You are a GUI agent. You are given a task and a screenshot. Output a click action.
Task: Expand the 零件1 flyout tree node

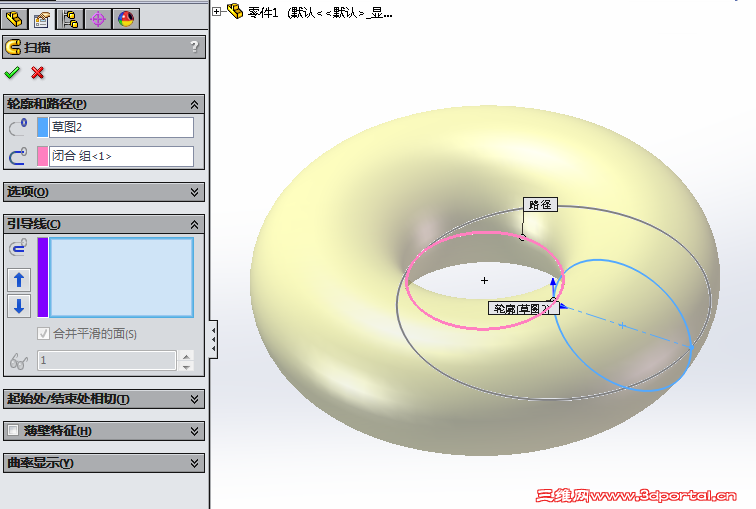click(x=217, y=12)
